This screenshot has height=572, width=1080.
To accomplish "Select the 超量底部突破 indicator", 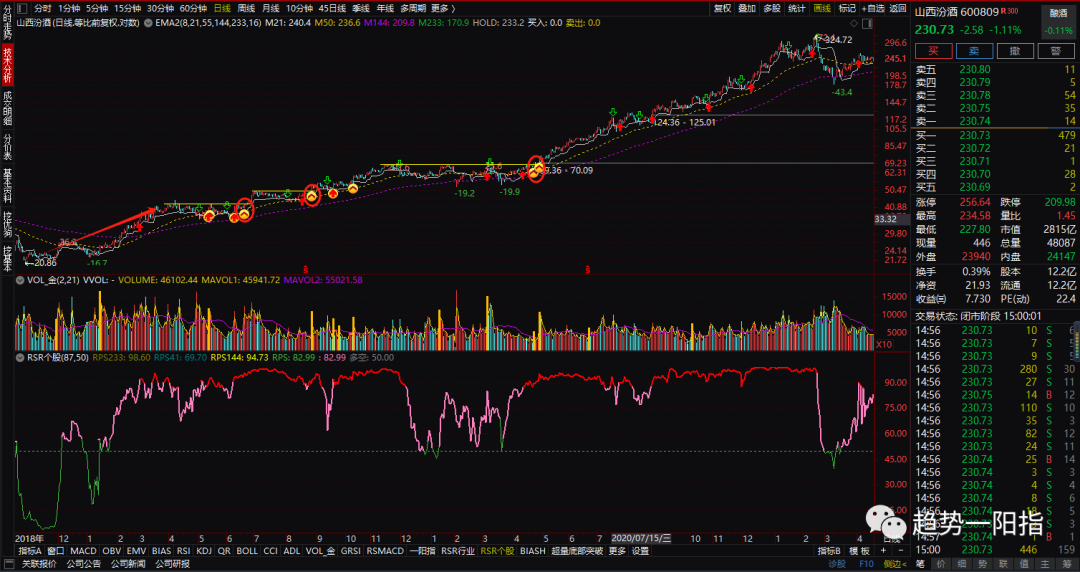I will click(x=577, y=551).
